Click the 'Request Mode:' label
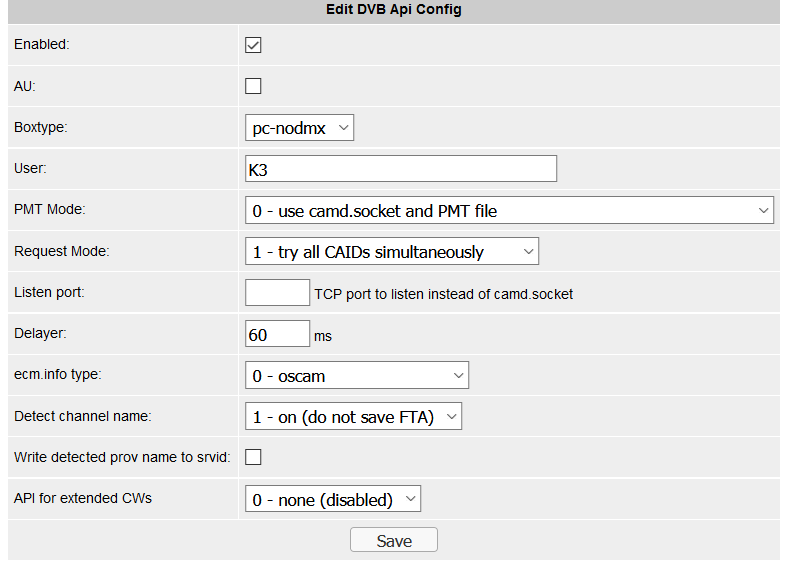Image resolution: width=798 pixels, height=567 pixels. click(x=61, y=252)
